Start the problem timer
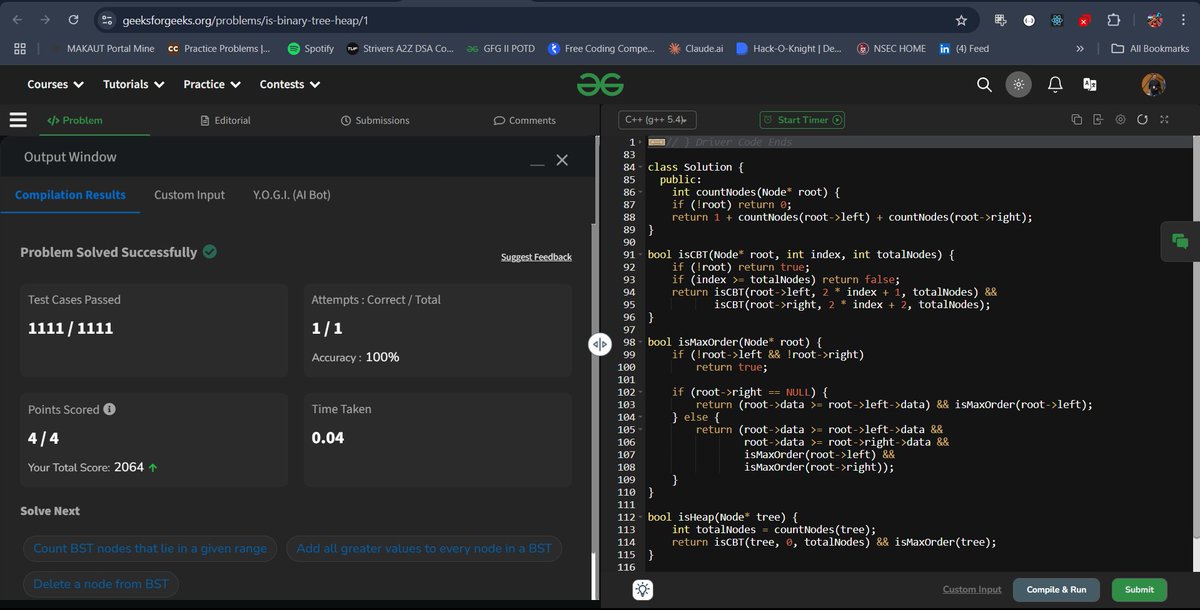 coord(801,118)
